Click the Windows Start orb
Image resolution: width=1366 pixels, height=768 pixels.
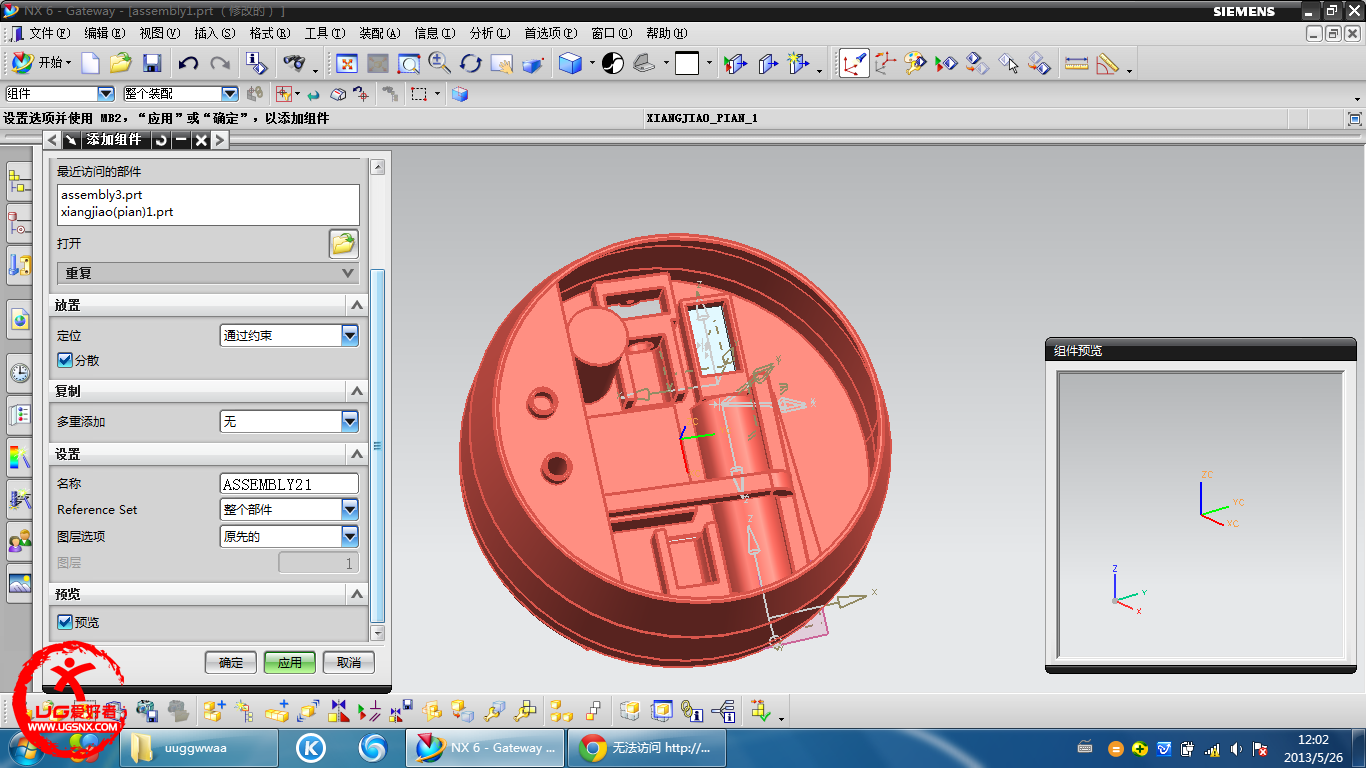(x=24, y=748)
